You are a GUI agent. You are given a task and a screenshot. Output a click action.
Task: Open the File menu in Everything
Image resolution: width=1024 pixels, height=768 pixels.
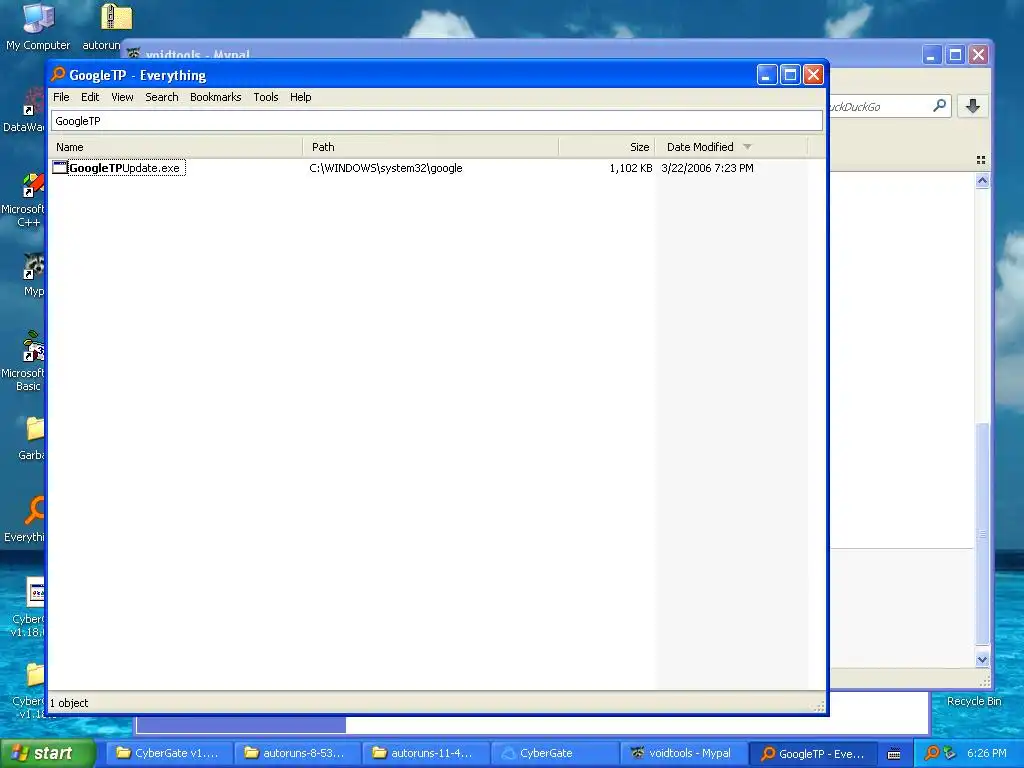click(61, 97)
